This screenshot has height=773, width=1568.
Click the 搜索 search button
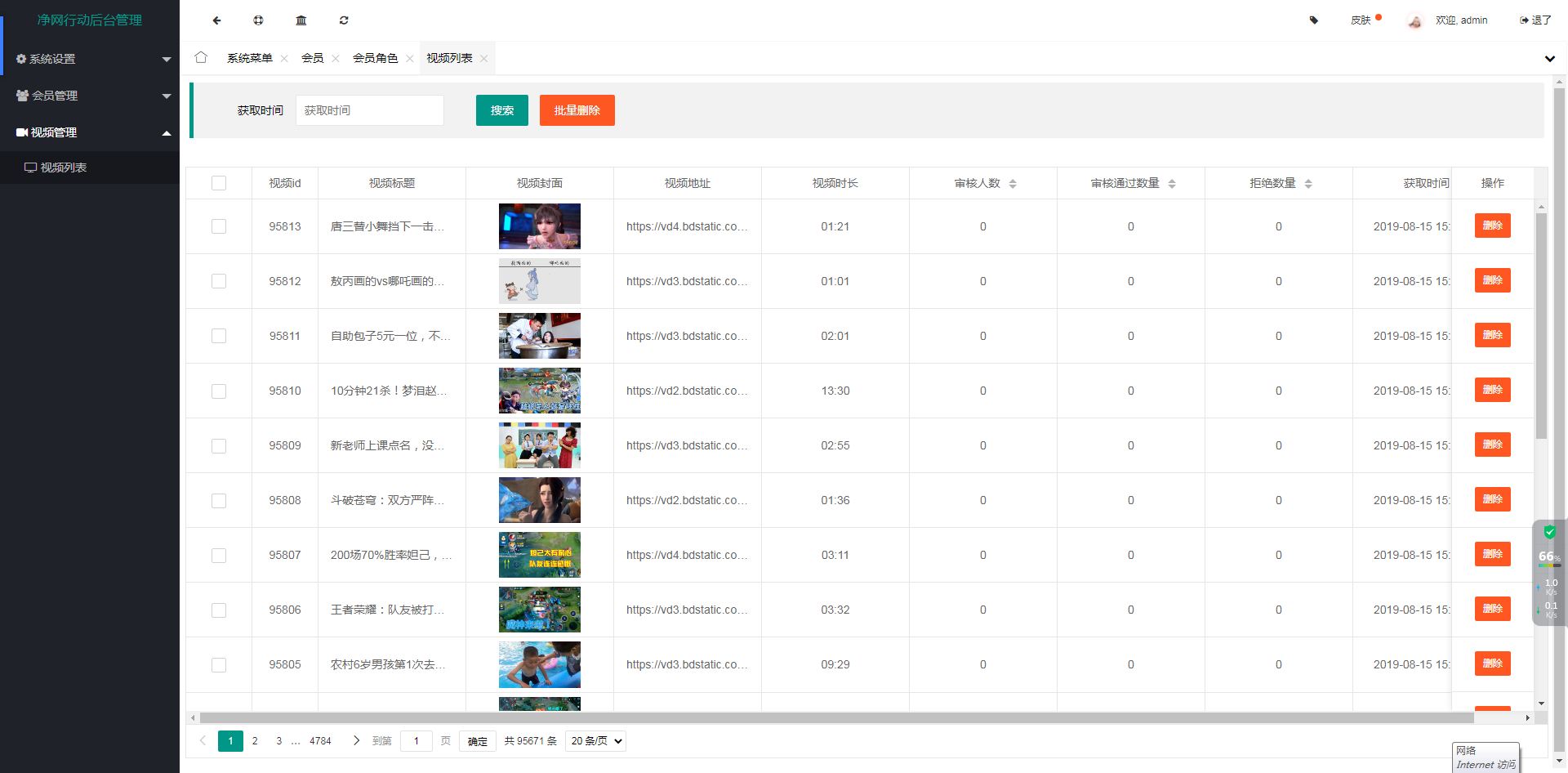502,110
